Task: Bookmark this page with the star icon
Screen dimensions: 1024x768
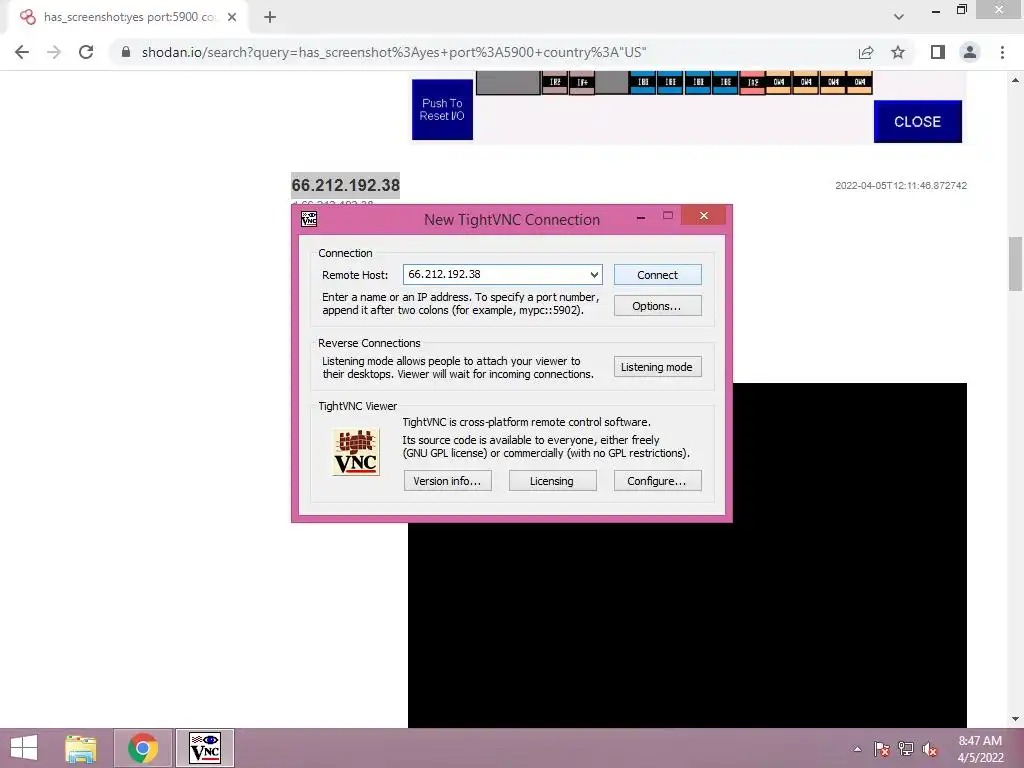Action: (x=898, y=52)
